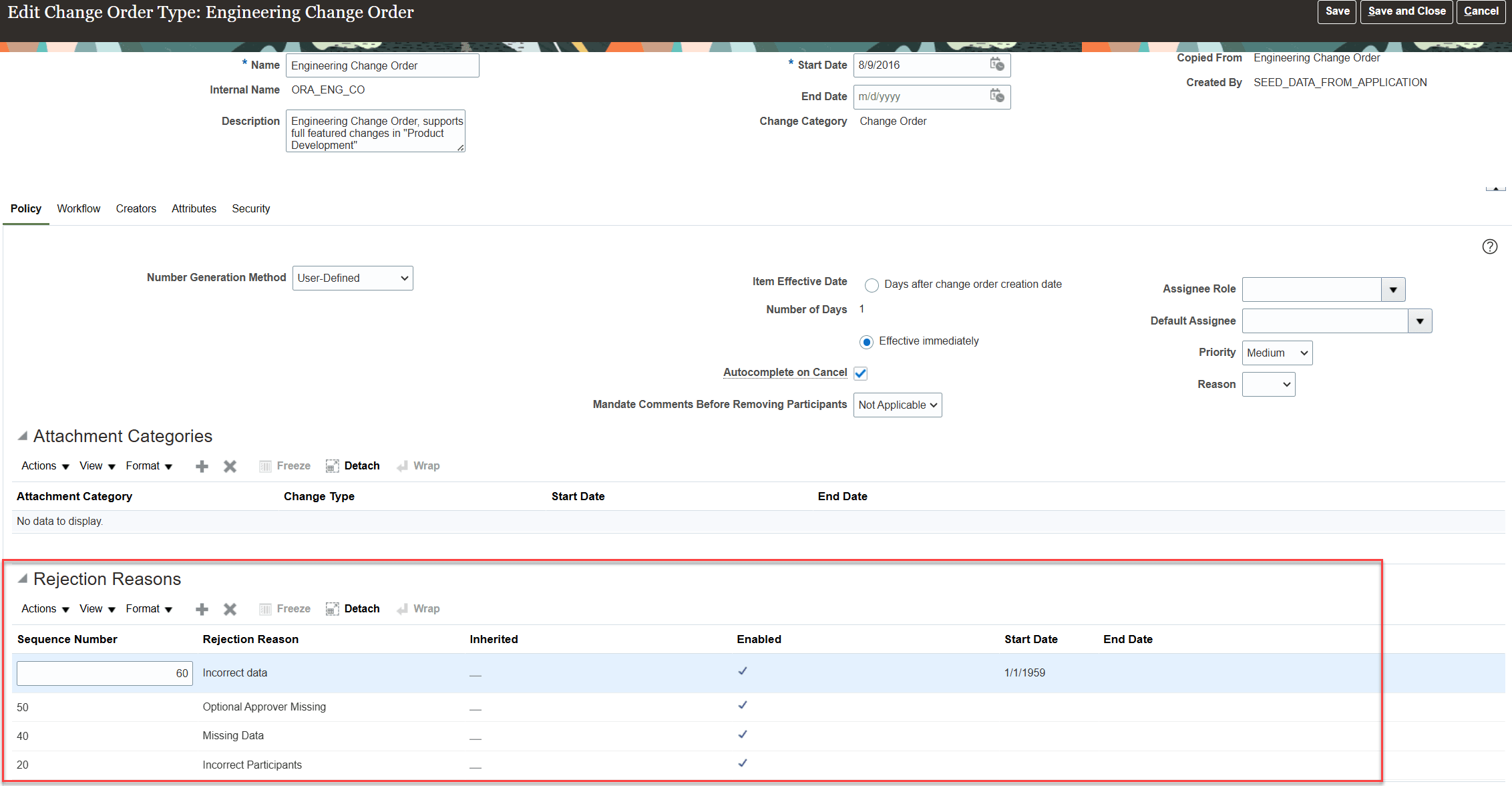Add a row in Attachment Categories
This screenshot has width=1512, height=786.
pos(202,466)
